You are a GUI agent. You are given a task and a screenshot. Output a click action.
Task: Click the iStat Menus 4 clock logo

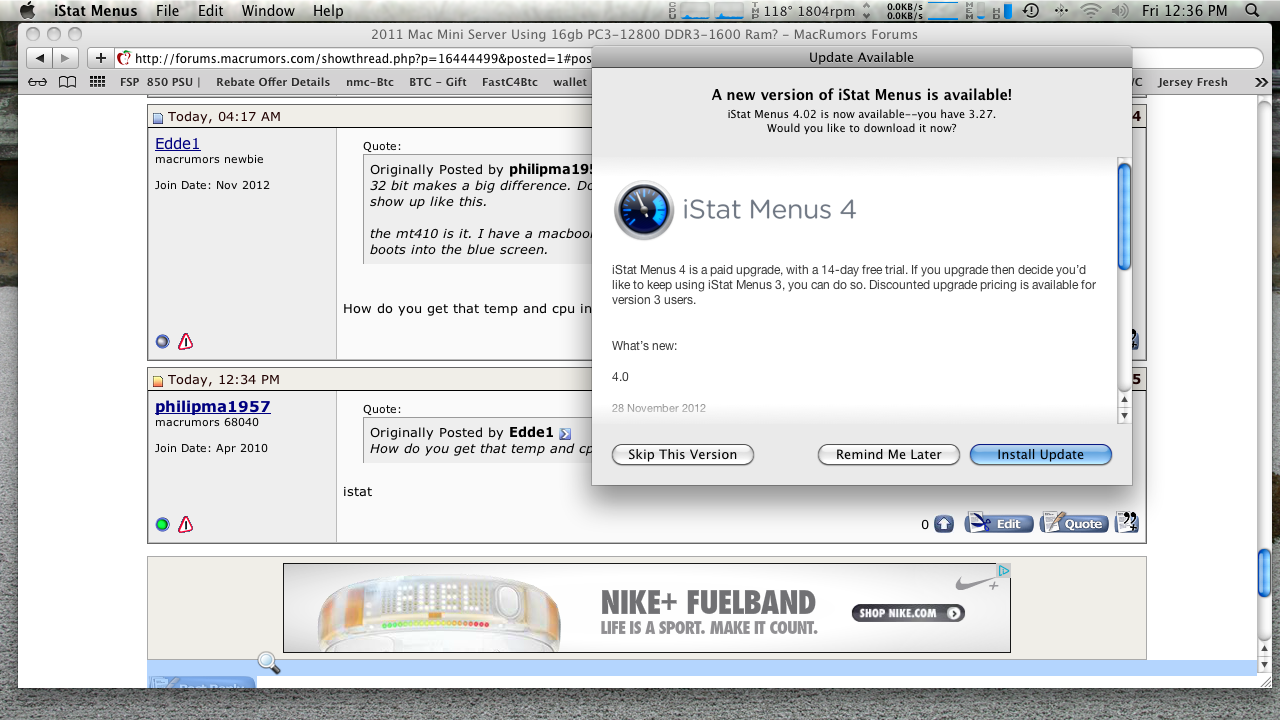644,210
